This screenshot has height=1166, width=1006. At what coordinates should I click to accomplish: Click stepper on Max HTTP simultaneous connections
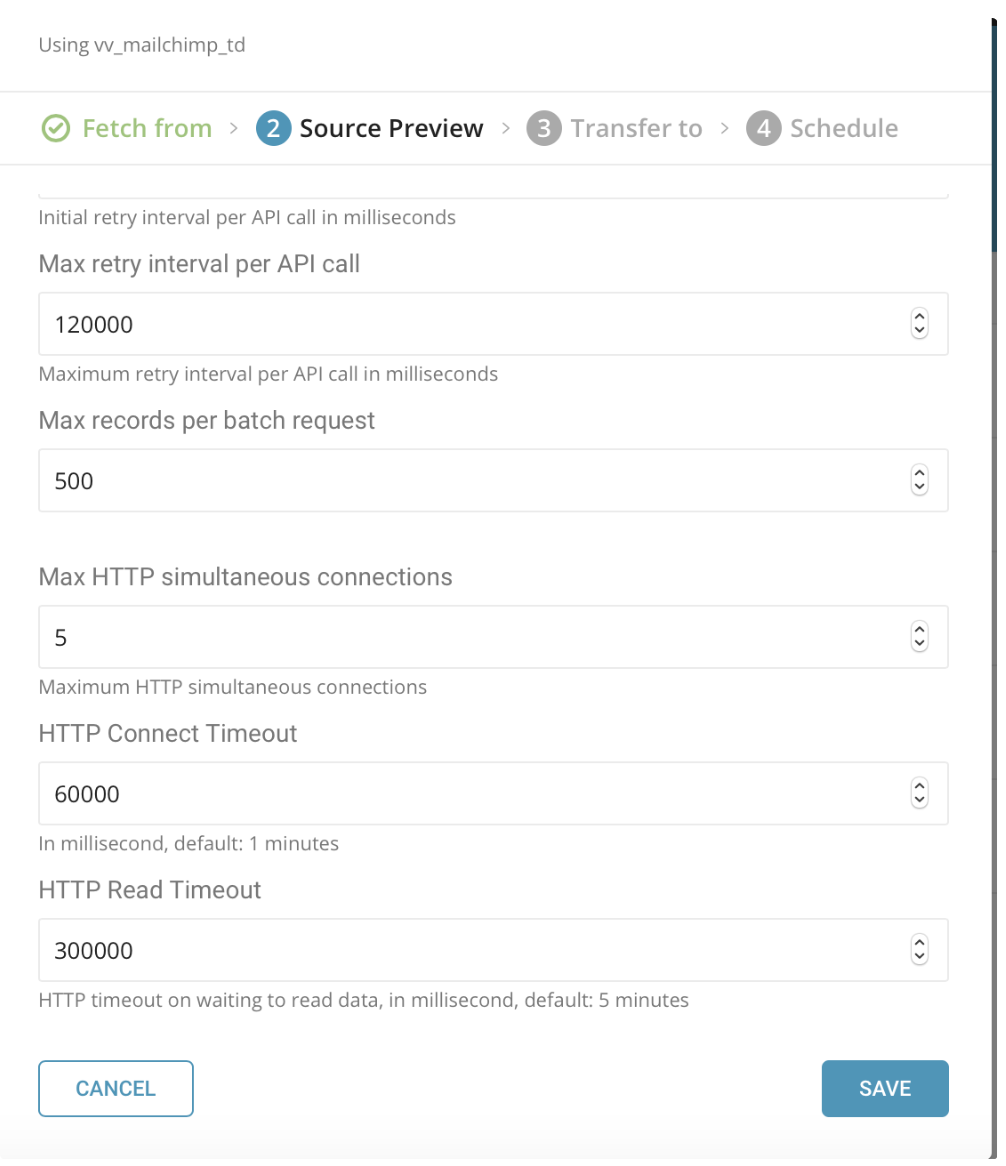920,637
